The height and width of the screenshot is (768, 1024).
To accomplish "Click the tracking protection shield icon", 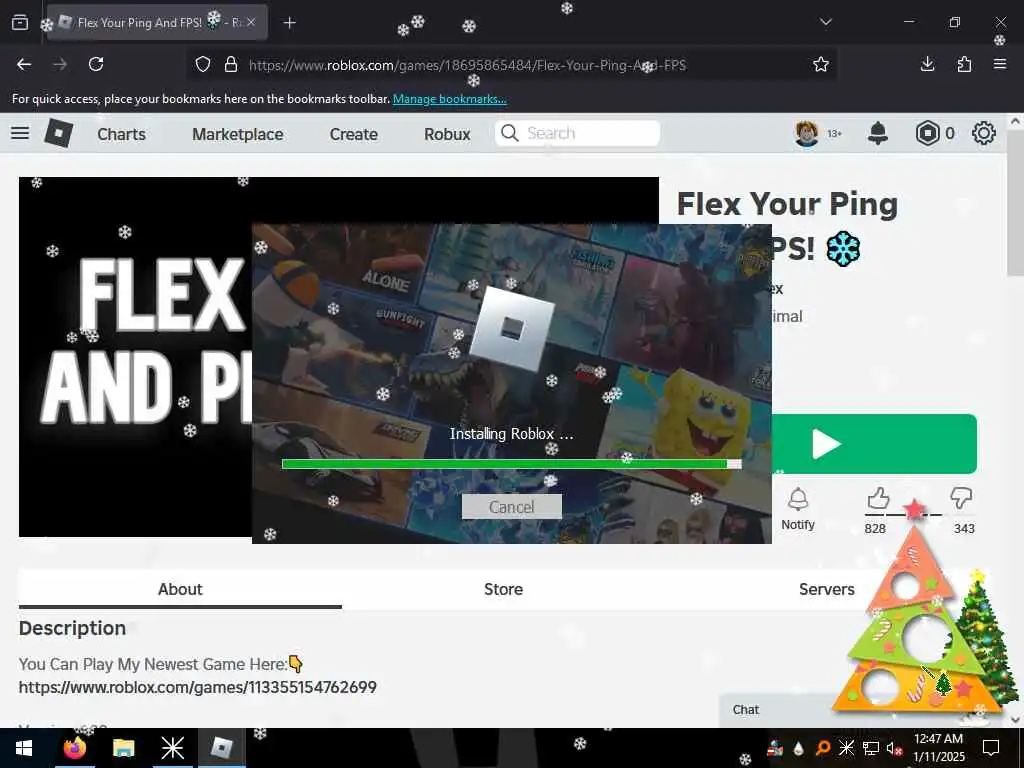I will pyautogui.click(x=203, y=64).
